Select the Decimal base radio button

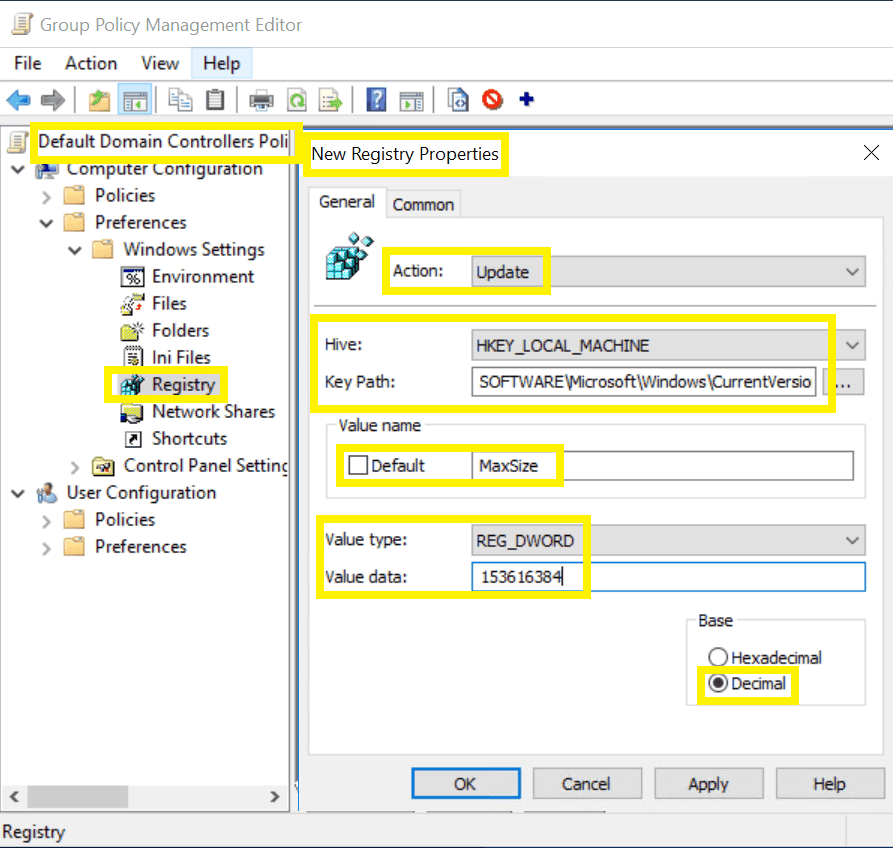(x=718, y=683)
